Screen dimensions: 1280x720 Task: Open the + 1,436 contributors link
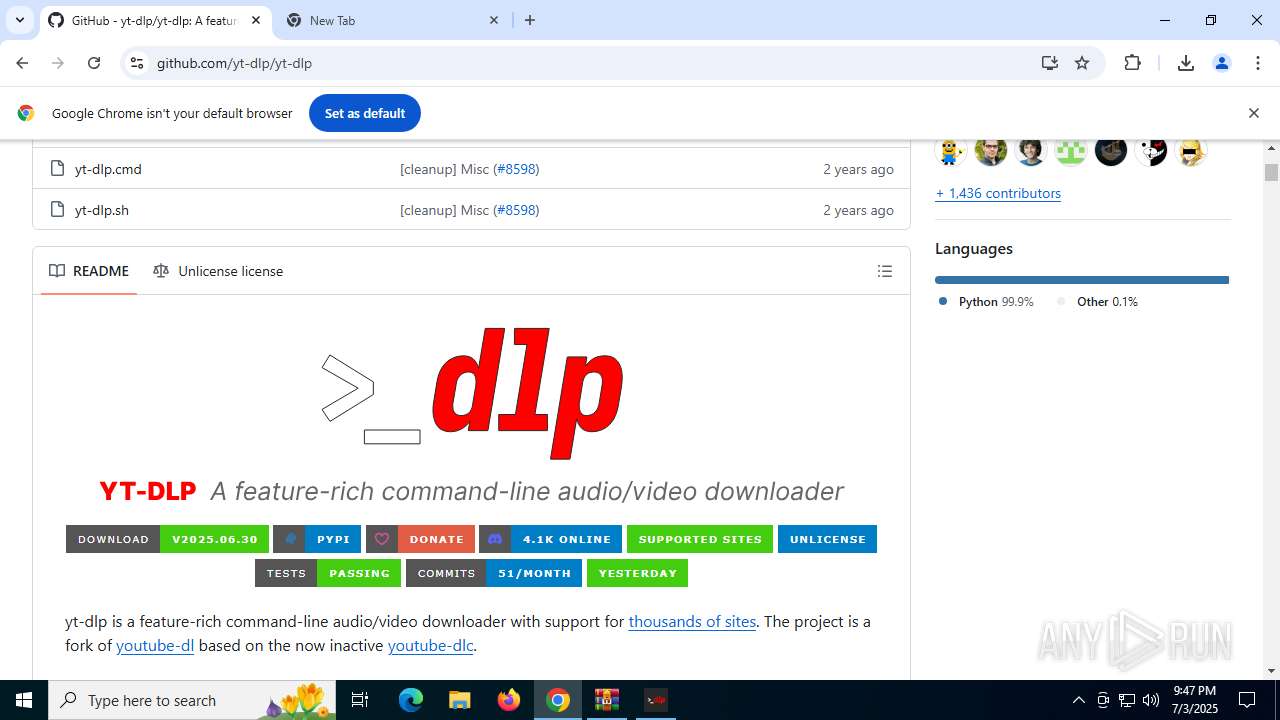point(998,193)
